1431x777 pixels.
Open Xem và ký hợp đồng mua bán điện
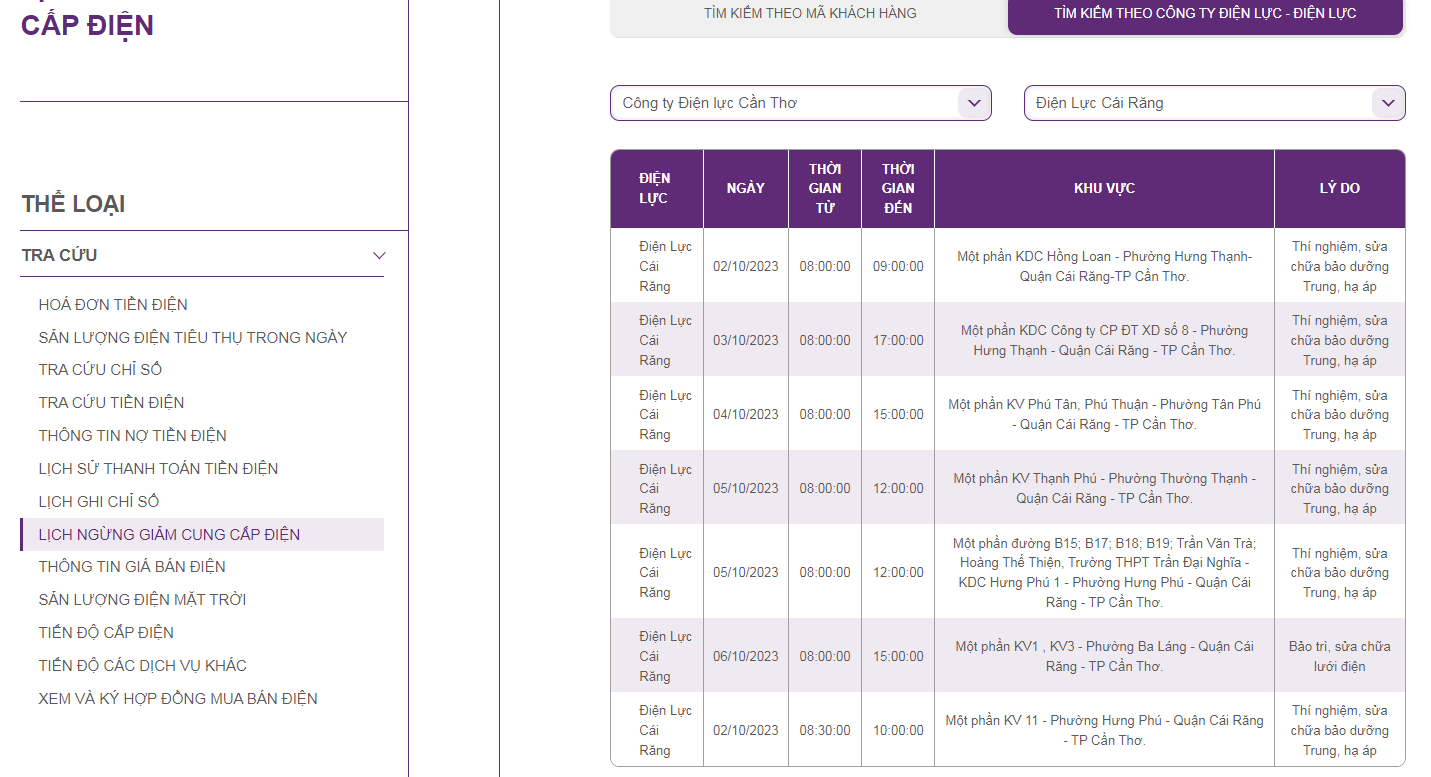coord(178,699)
